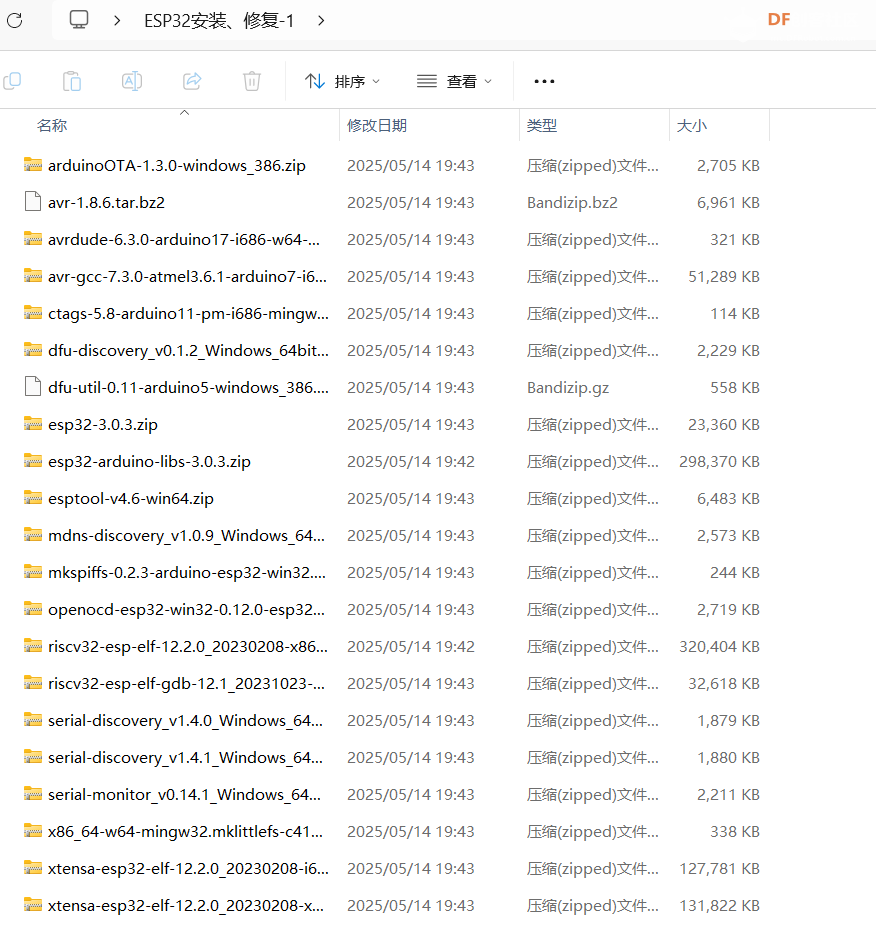Select file name xtensa-esp32-elf-12.2.0_20230208-i6
The width and height of the screenshot is (876, 938).
[x=188, y=869]
